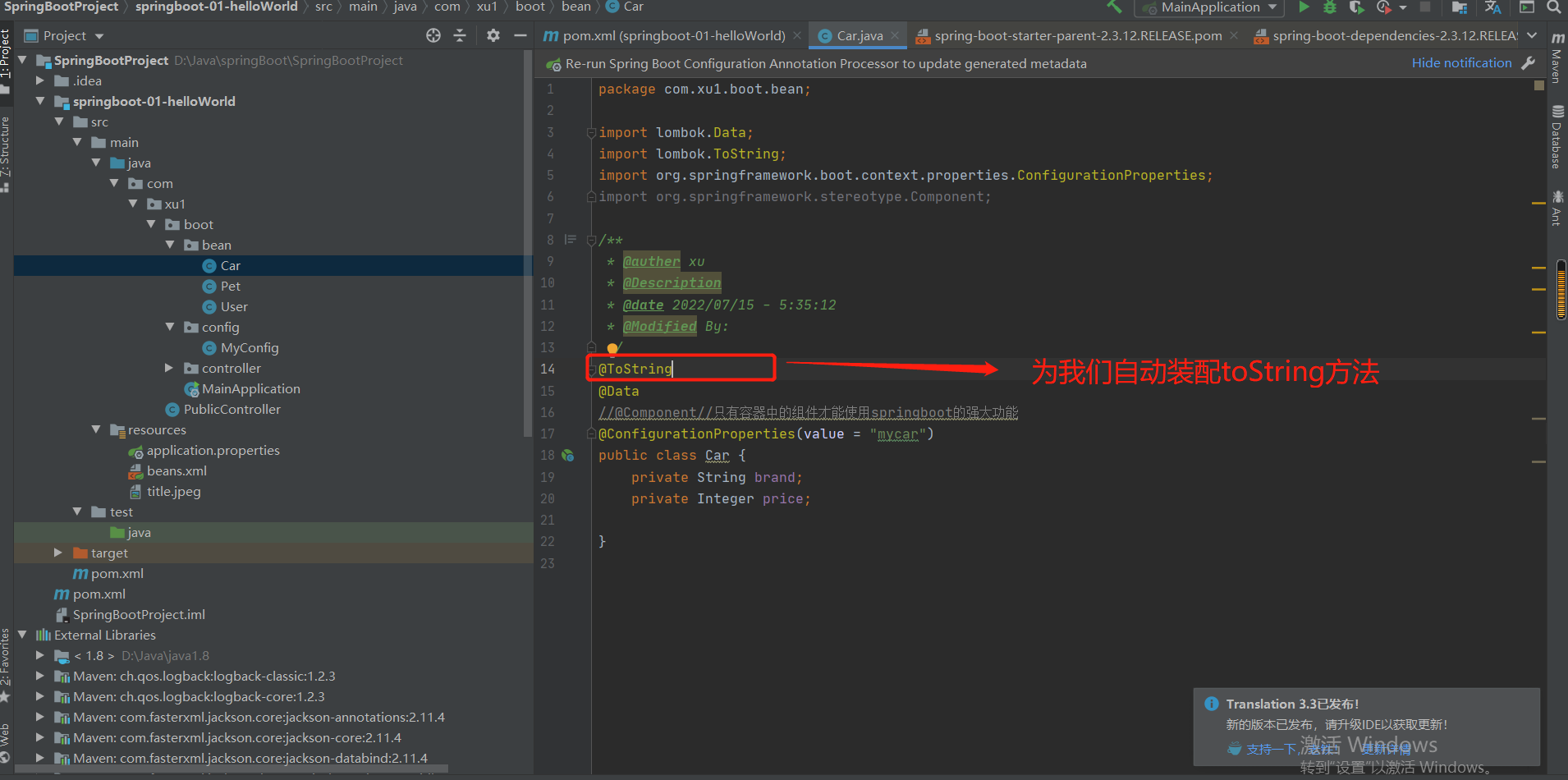Click the Spring bean gutter icon on line 18

pos(568,456)
